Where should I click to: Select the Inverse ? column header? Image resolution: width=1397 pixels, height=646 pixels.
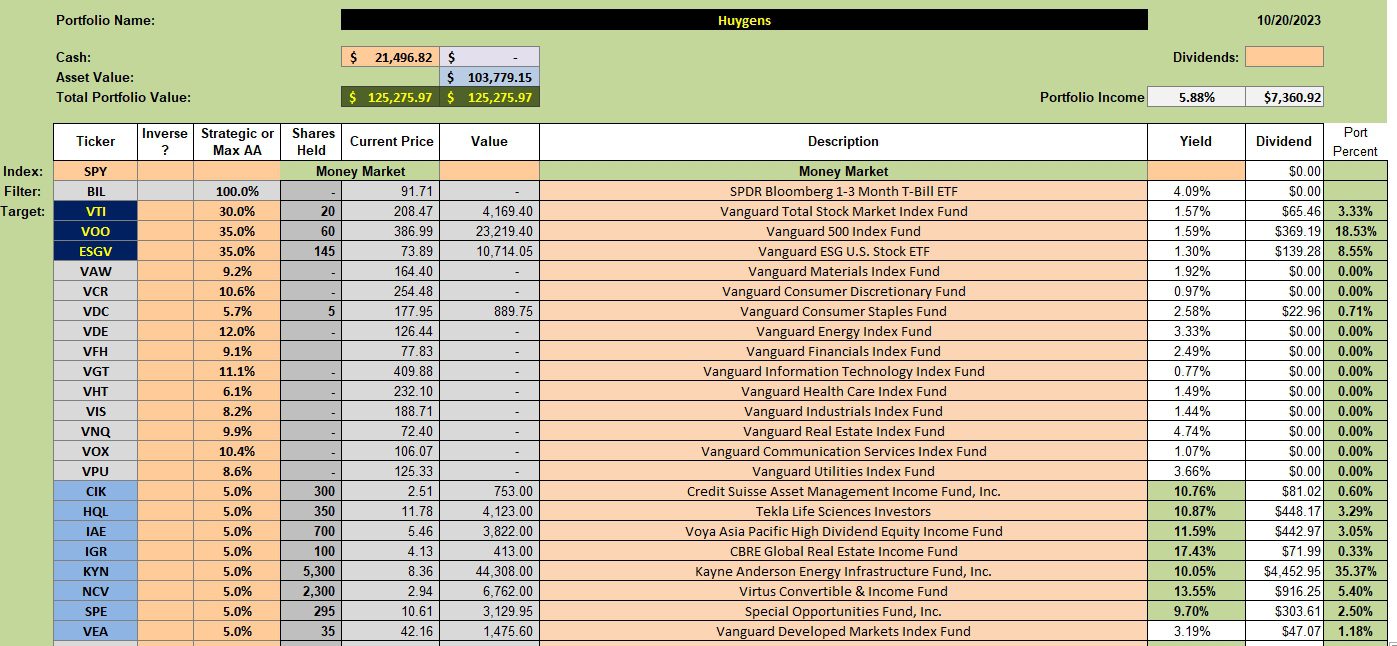(166, 141)
